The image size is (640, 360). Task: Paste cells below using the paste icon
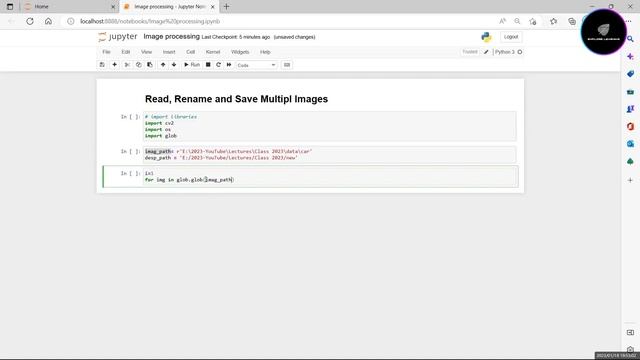(x=150, y=65)
